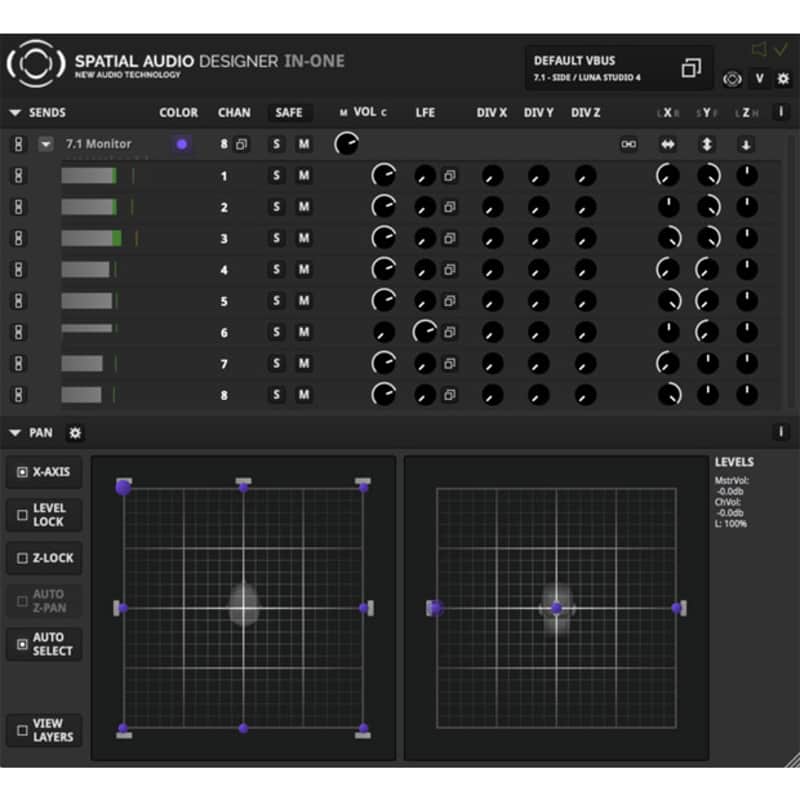Click the vertical flip arrows icon
This screenshot has height=800, width=800.
coord(707,145)
